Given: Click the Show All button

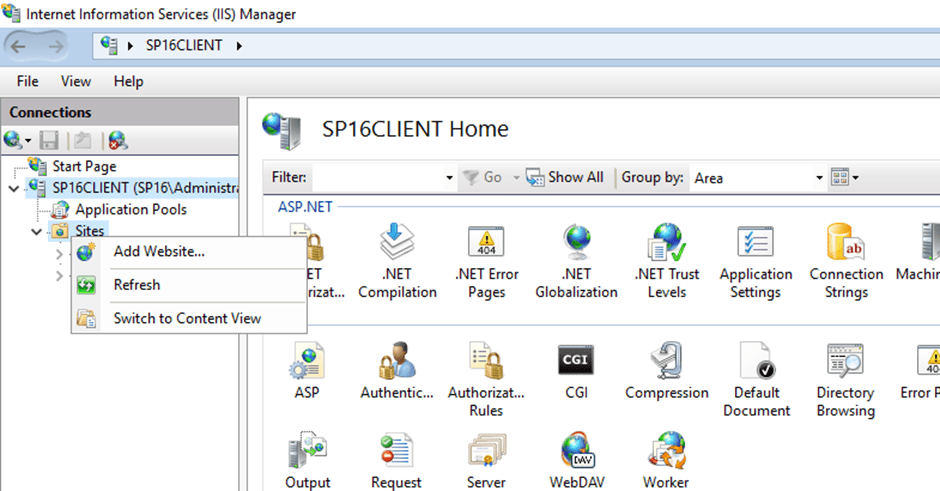Looking at the screenshot, I should 565,177.
